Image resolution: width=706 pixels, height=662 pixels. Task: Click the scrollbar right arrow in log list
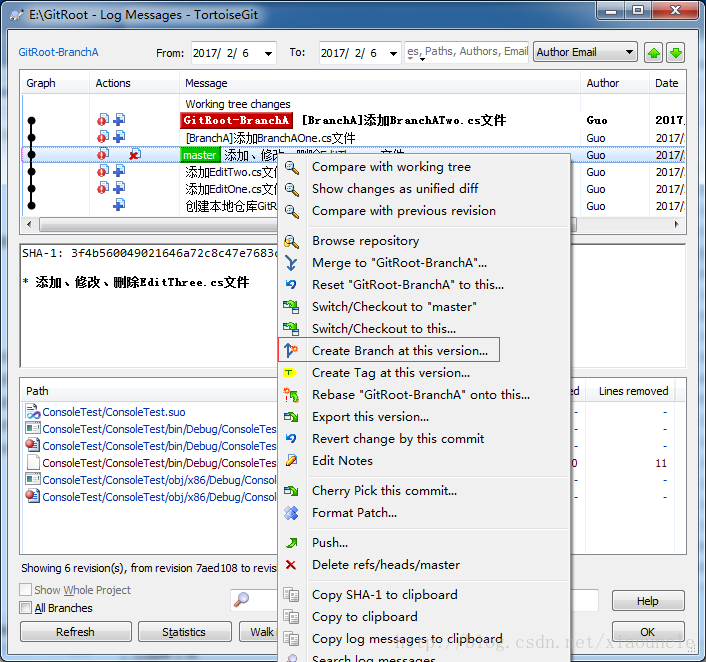click(x=676, y=224)
